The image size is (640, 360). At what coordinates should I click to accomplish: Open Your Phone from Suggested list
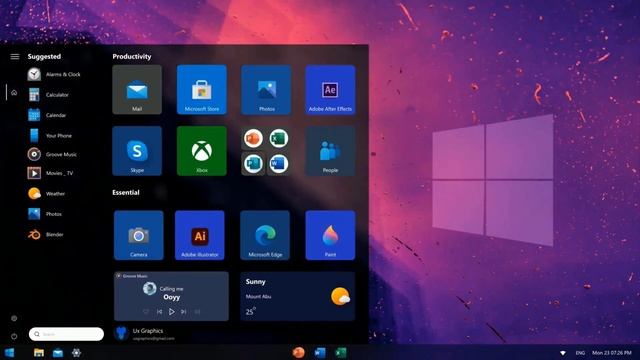point(50,136)
